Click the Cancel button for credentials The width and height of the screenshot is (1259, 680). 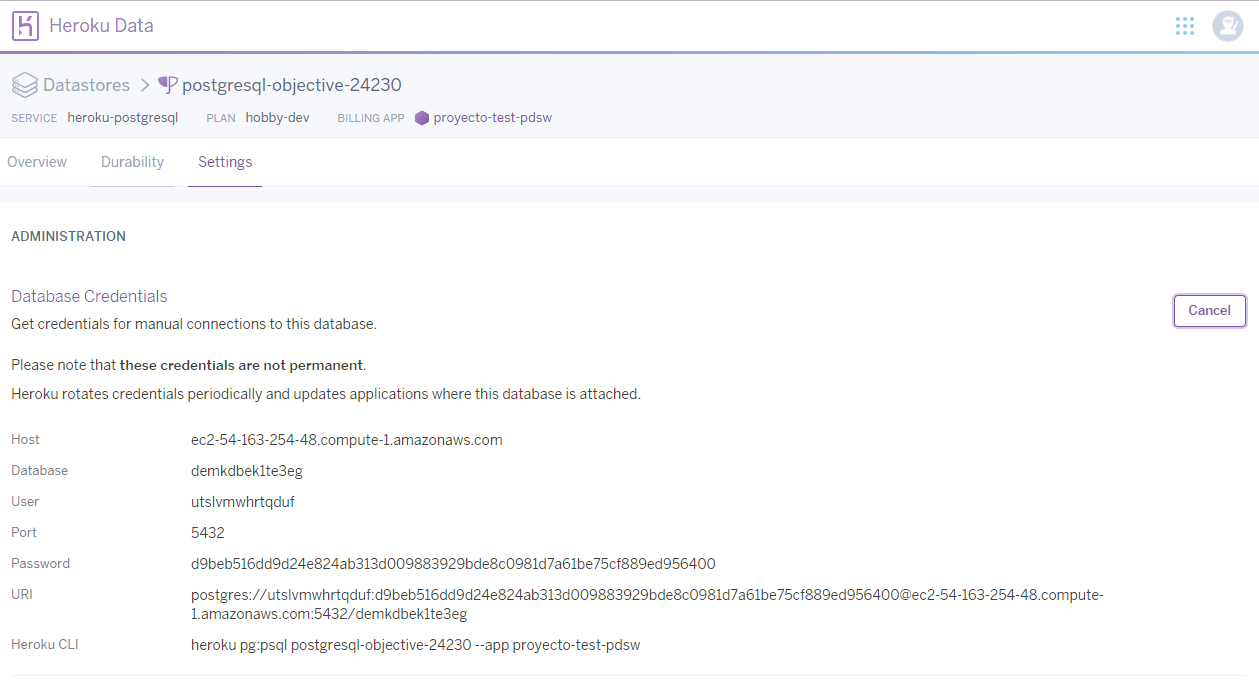[1209, 311]
